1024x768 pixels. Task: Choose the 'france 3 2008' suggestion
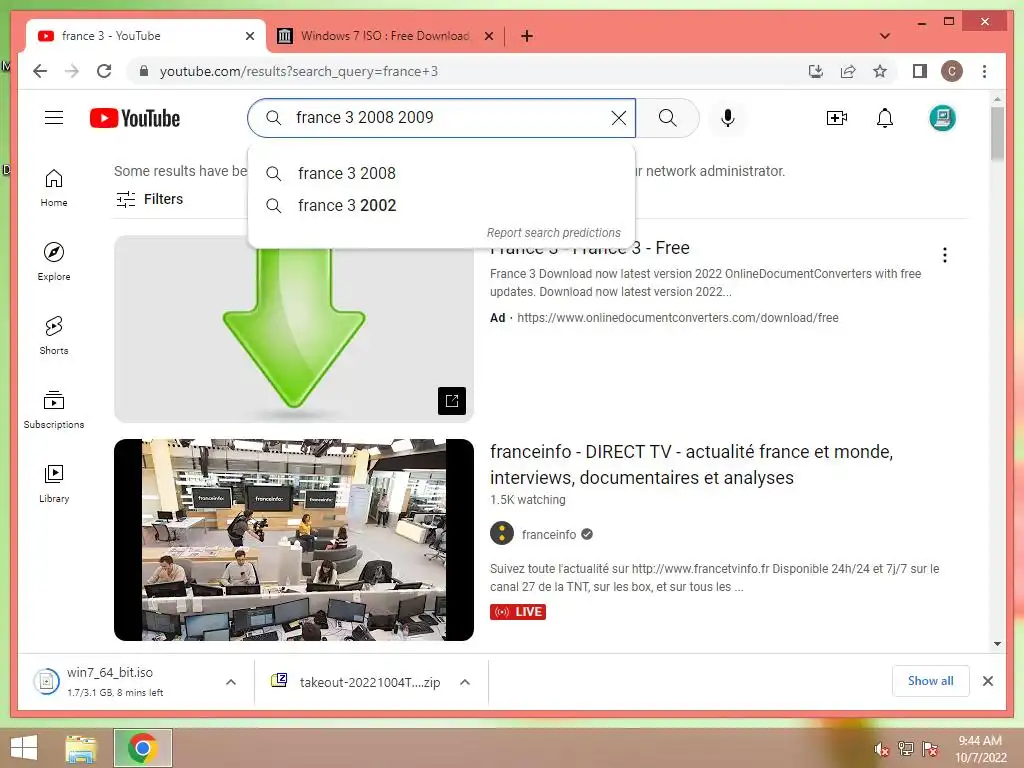tap(441, 173)
